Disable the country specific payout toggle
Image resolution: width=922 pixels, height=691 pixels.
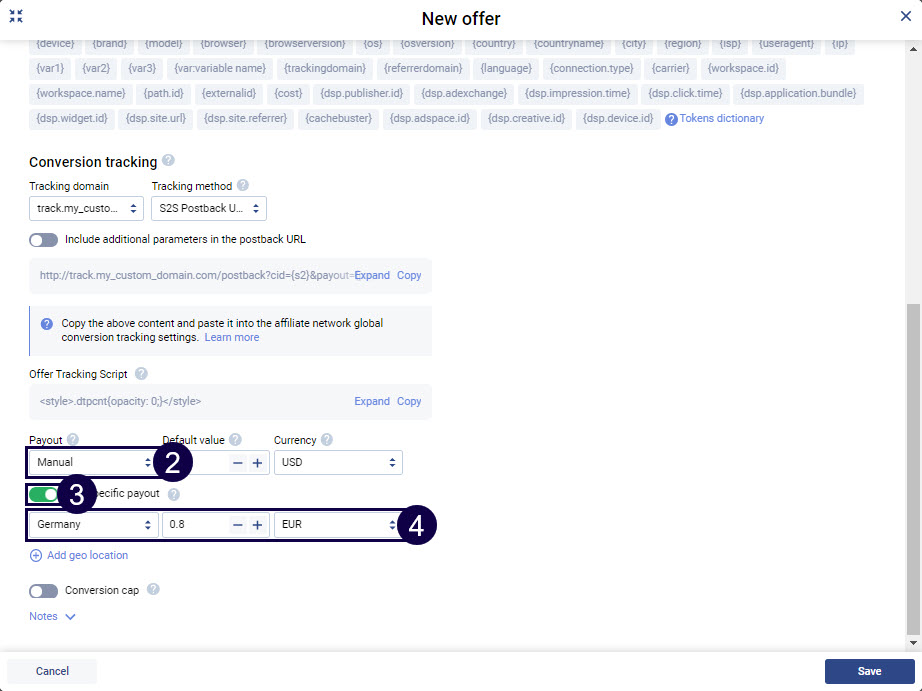pyautogui.click(x=44, y=494)
